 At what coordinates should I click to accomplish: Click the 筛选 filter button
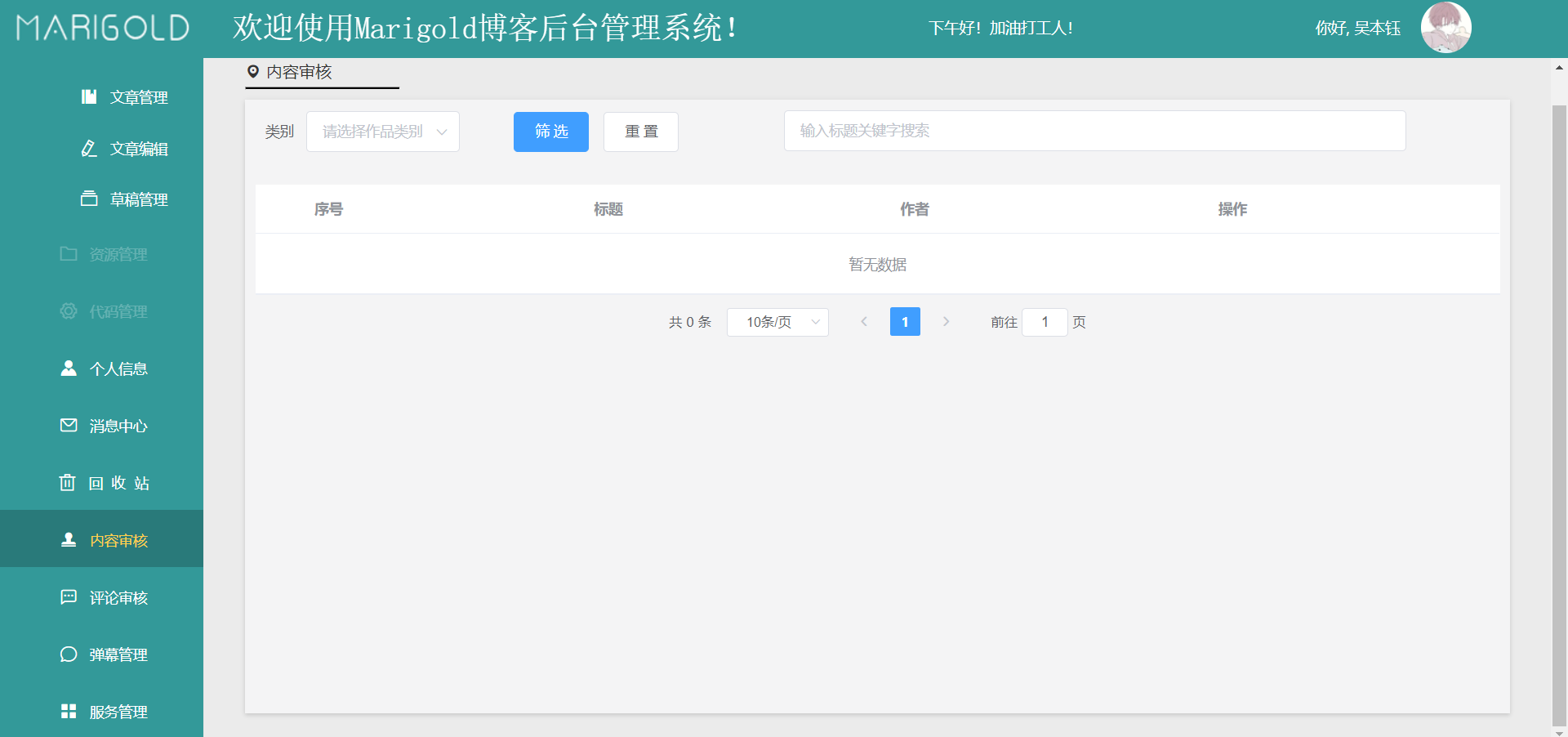pos(550,132)
